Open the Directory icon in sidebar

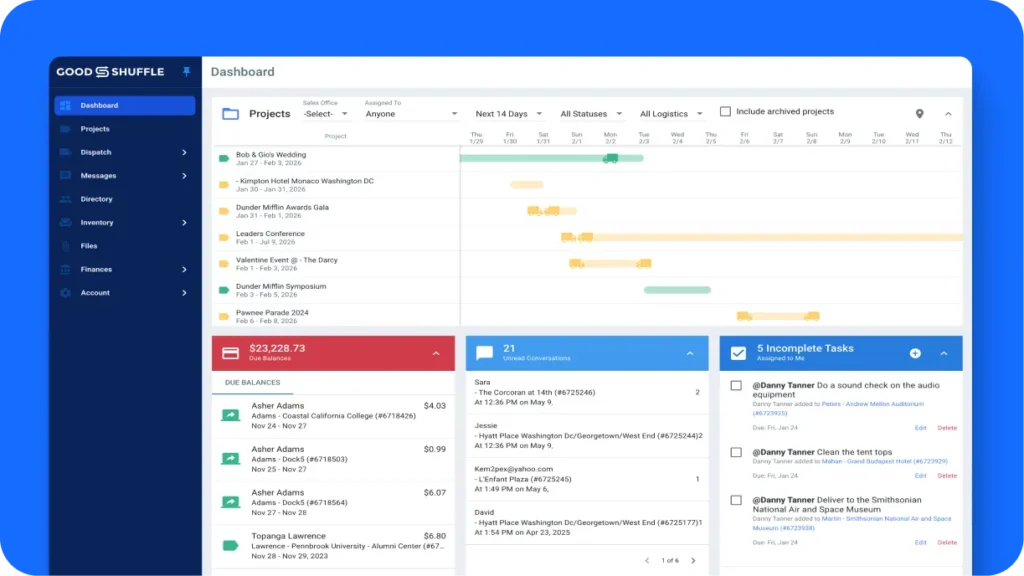(65, 199)
